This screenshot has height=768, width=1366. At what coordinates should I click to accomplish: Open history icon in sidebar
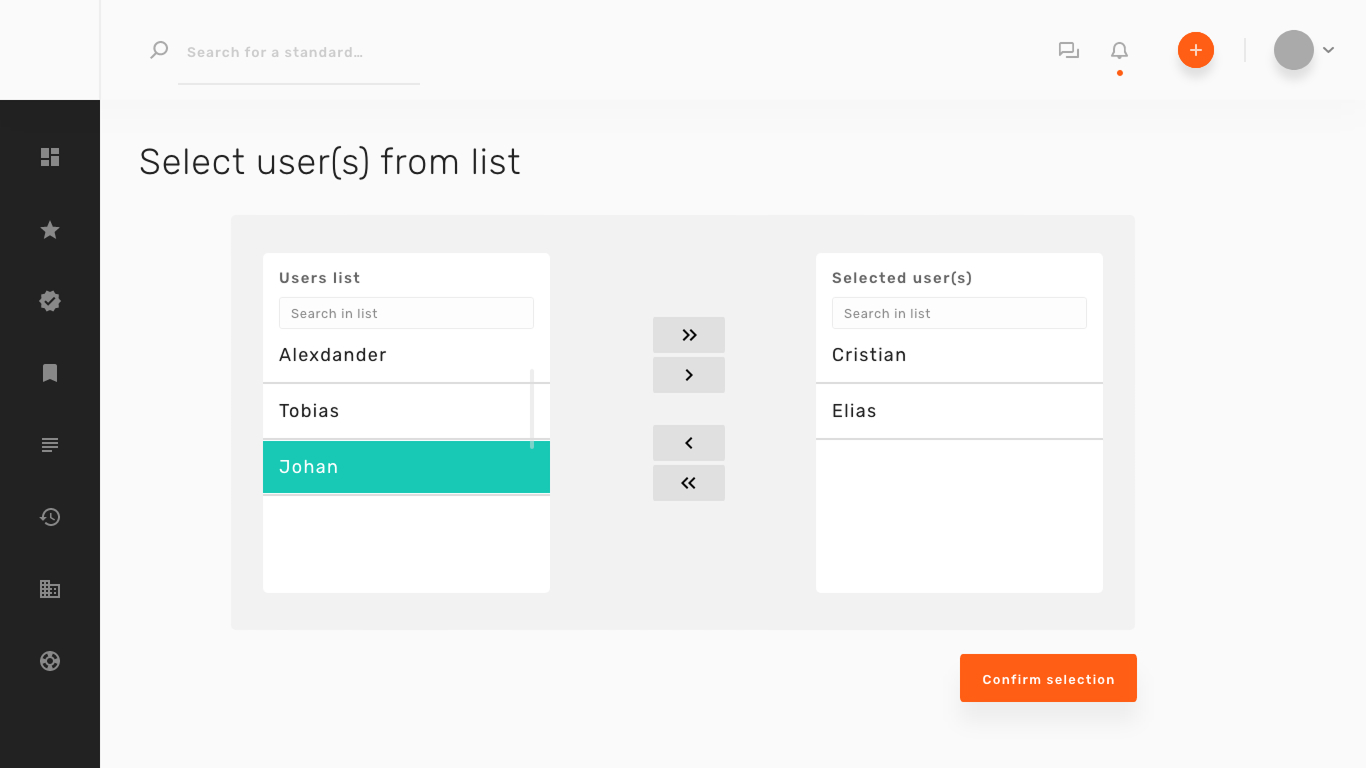click(x=50, y=517)
